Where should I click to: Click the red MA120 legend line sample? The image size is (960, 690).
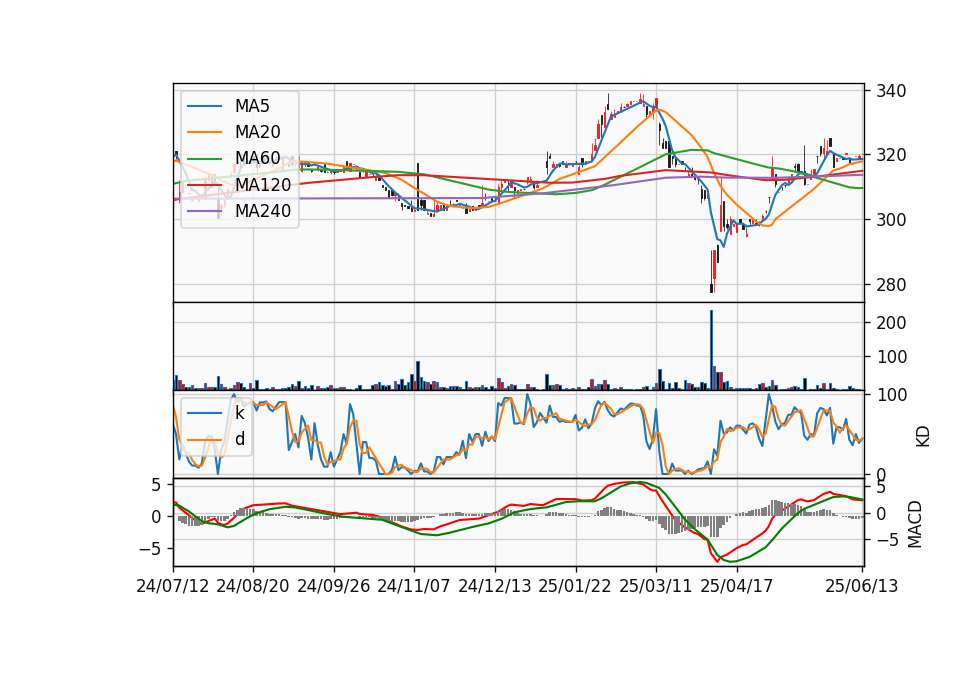204,185
